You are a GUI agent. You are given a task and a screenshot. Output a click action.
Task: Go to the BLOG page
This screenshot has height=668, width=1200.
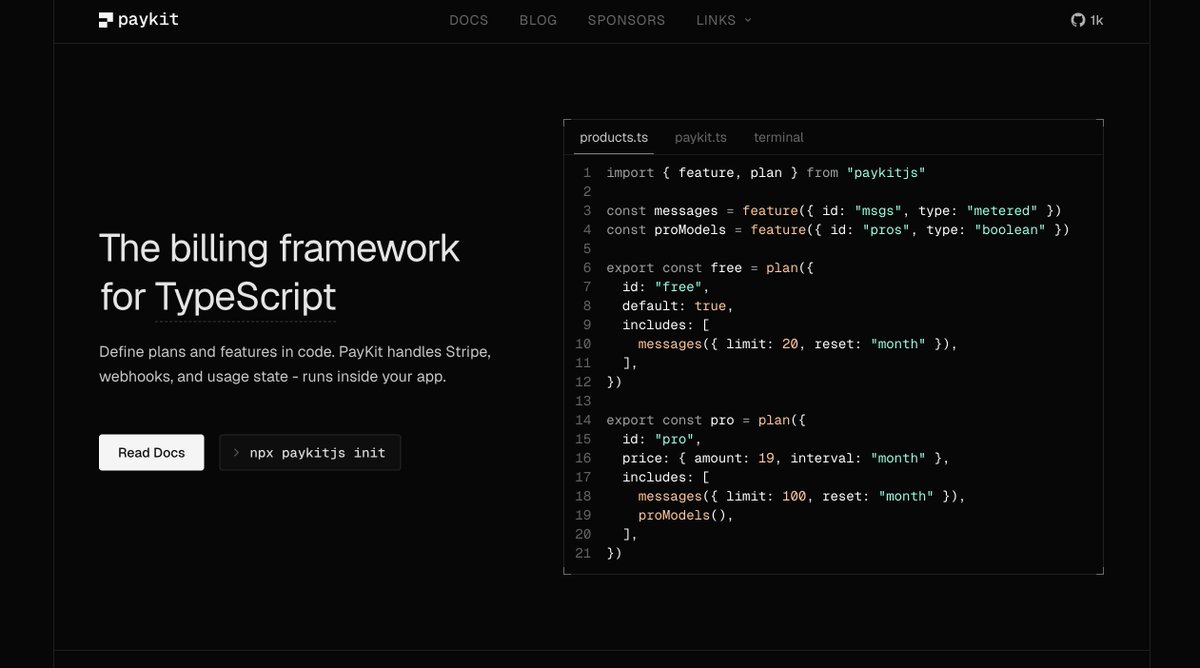538,20
